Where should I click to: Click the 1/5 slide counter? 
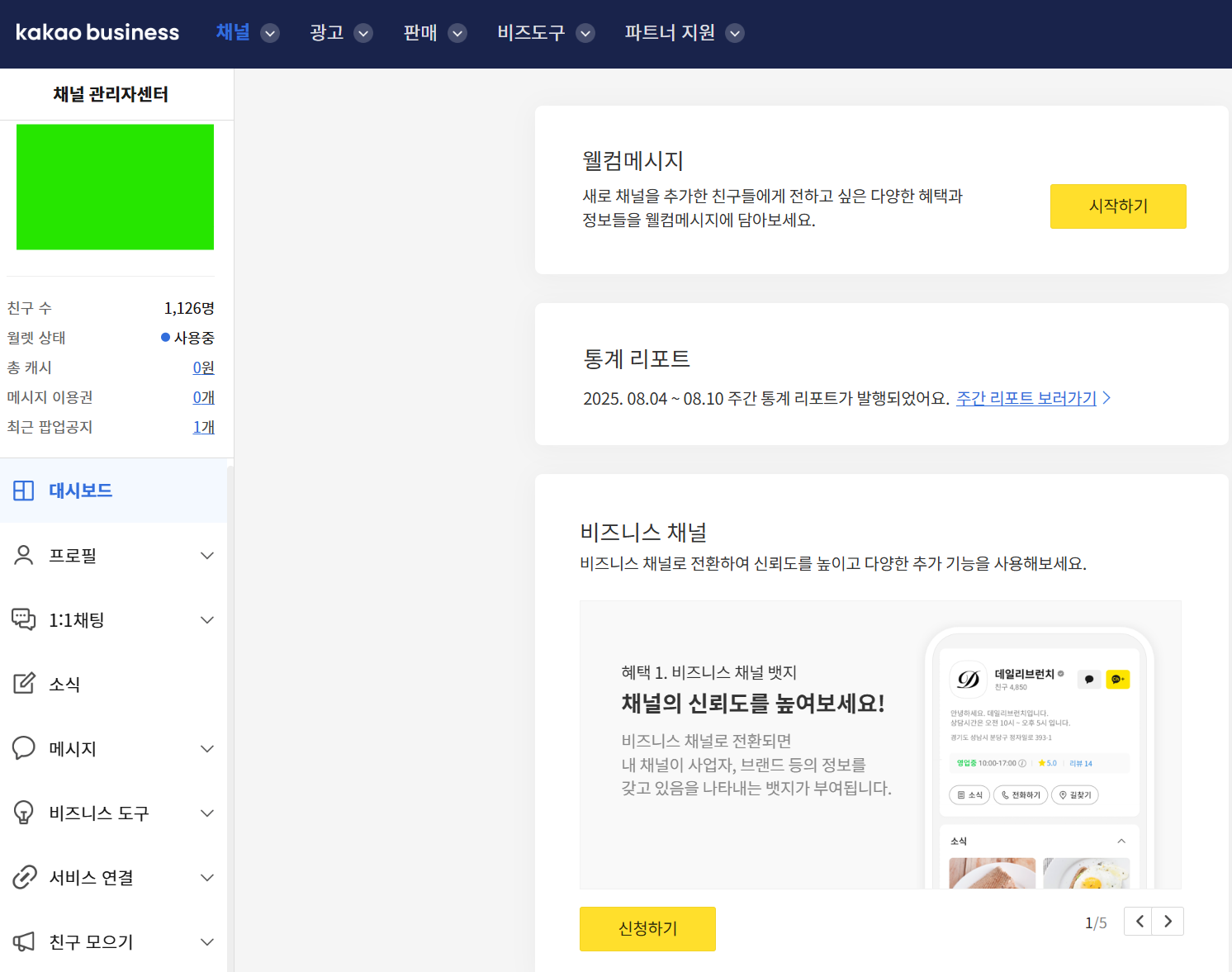[x=1096, y=922]
